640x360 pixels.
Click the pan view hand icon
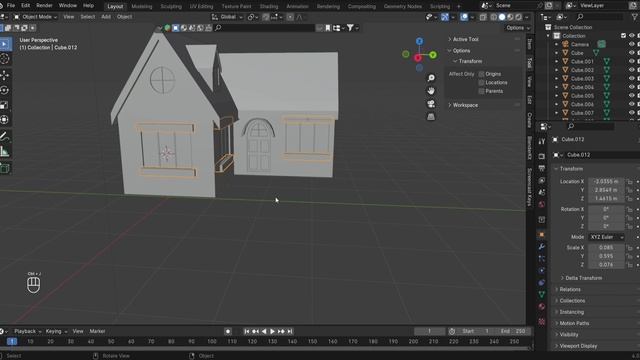(431, 91)
